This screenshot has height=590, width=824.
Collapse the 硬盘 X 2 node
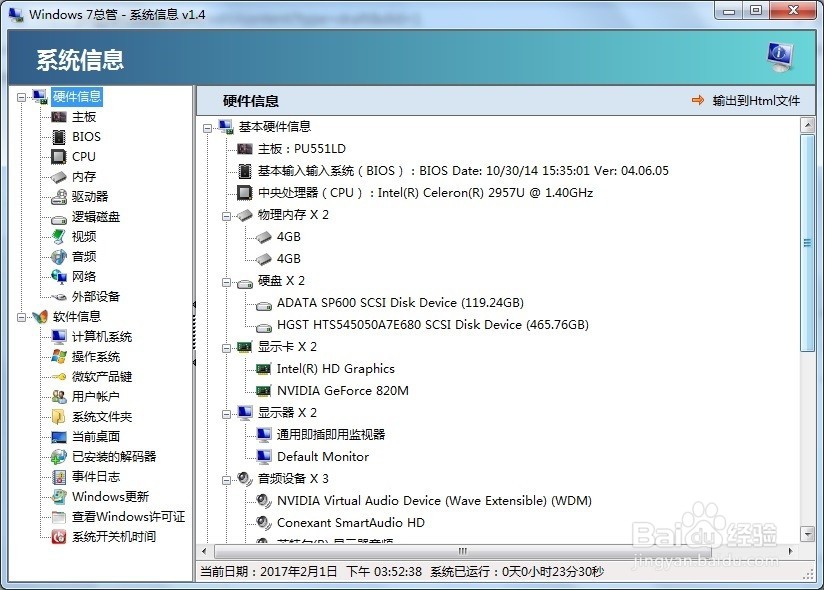point(226,282)
